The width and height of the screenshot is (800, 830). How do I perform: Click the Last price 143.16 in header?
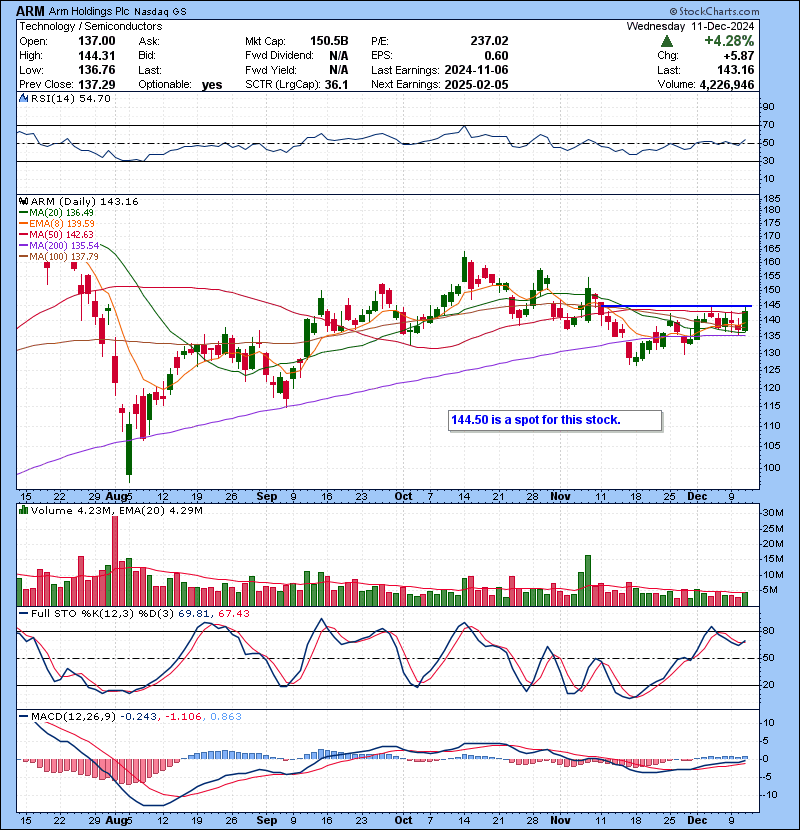[736, 70]
